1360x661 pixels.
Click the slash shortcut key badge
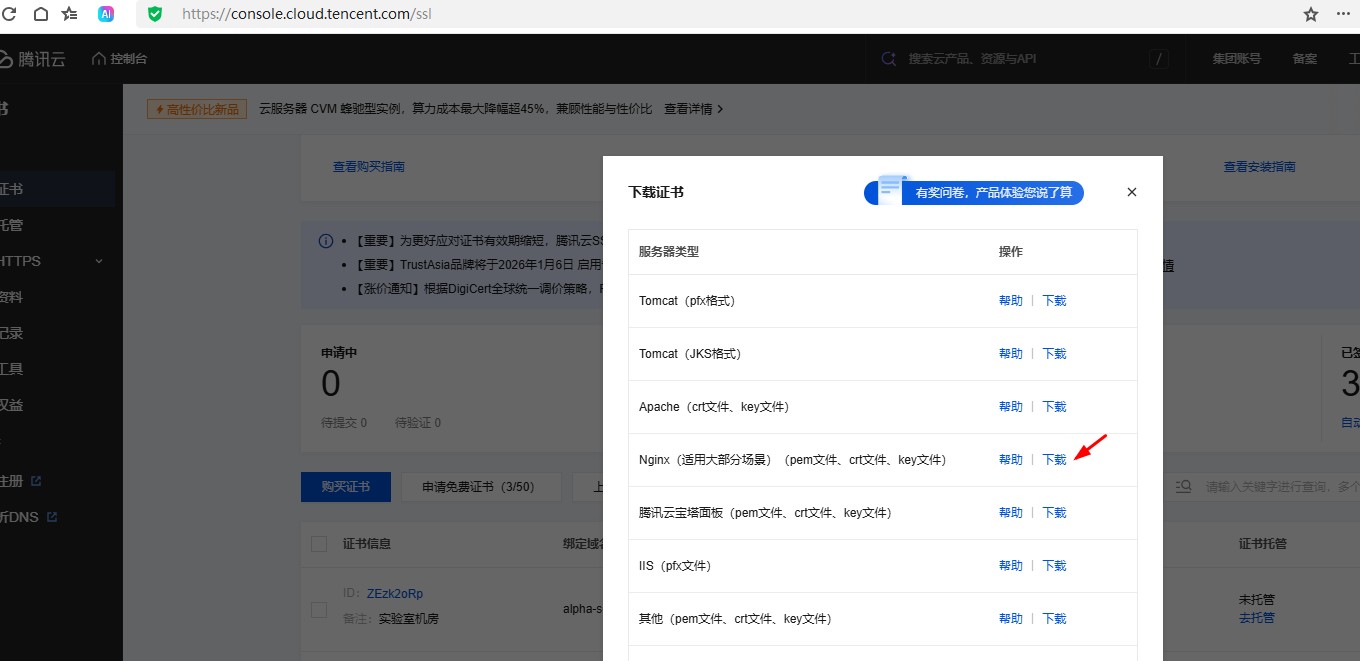coord(1158,59)
